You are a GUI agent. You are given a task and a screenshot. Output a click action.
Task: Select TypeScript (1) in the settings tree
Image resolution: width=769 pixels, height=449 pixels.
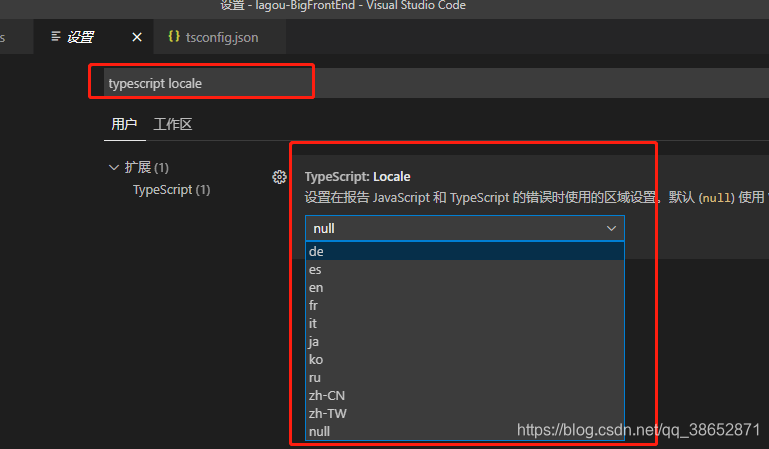pos(172,190)
